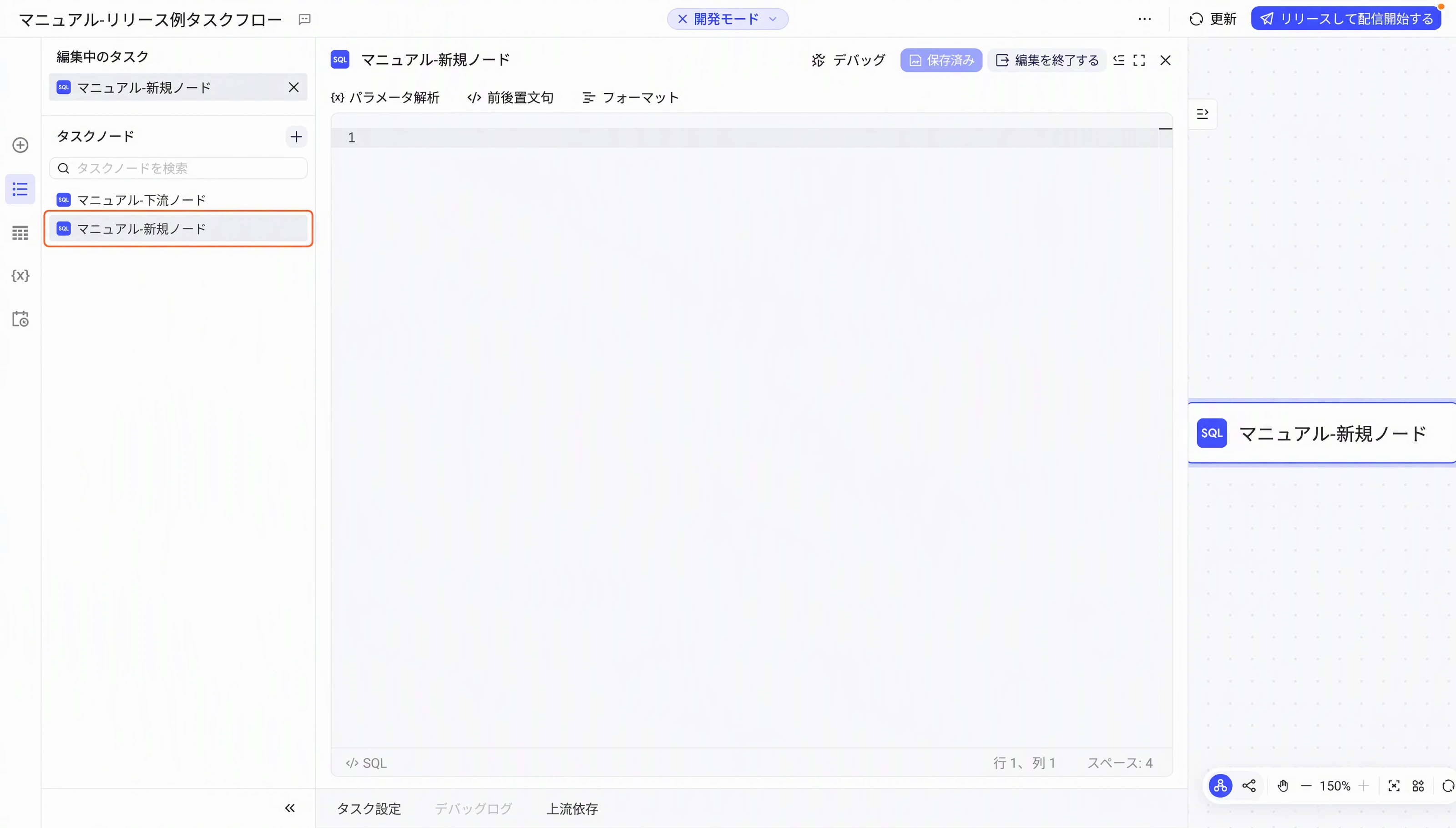Click the comment icon beside workflow title
Viewport: 1456px width, 828px height.
[304, 19]
